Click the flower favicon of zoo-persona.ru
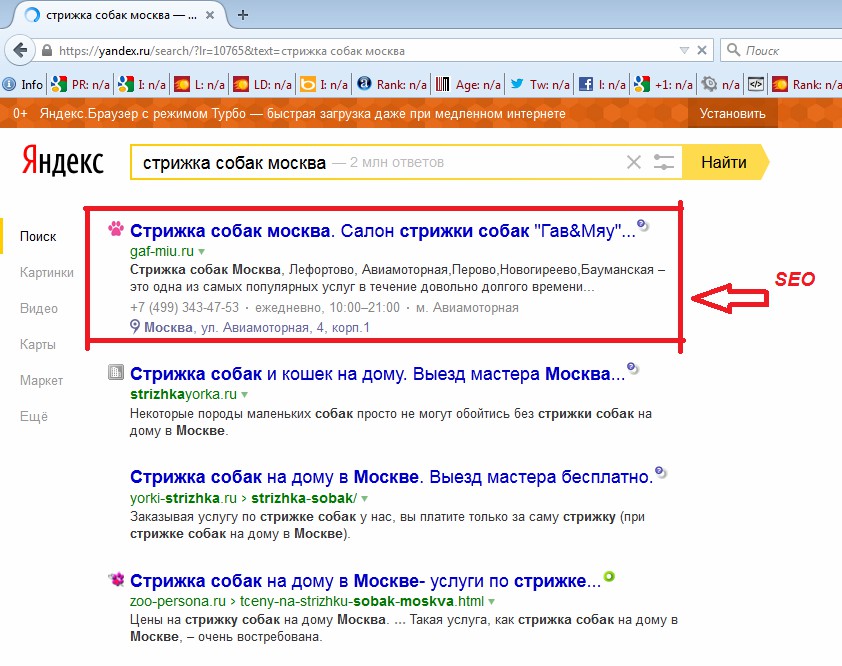The width and height of the screenshot is (842, 666). [x=116, y=579]
